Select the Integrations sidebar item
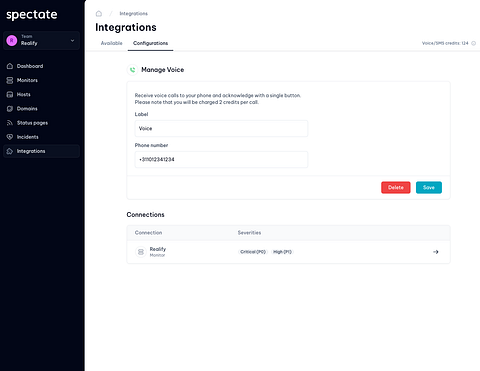This screenshot has height=371, width=480. (x=41, y=151)
